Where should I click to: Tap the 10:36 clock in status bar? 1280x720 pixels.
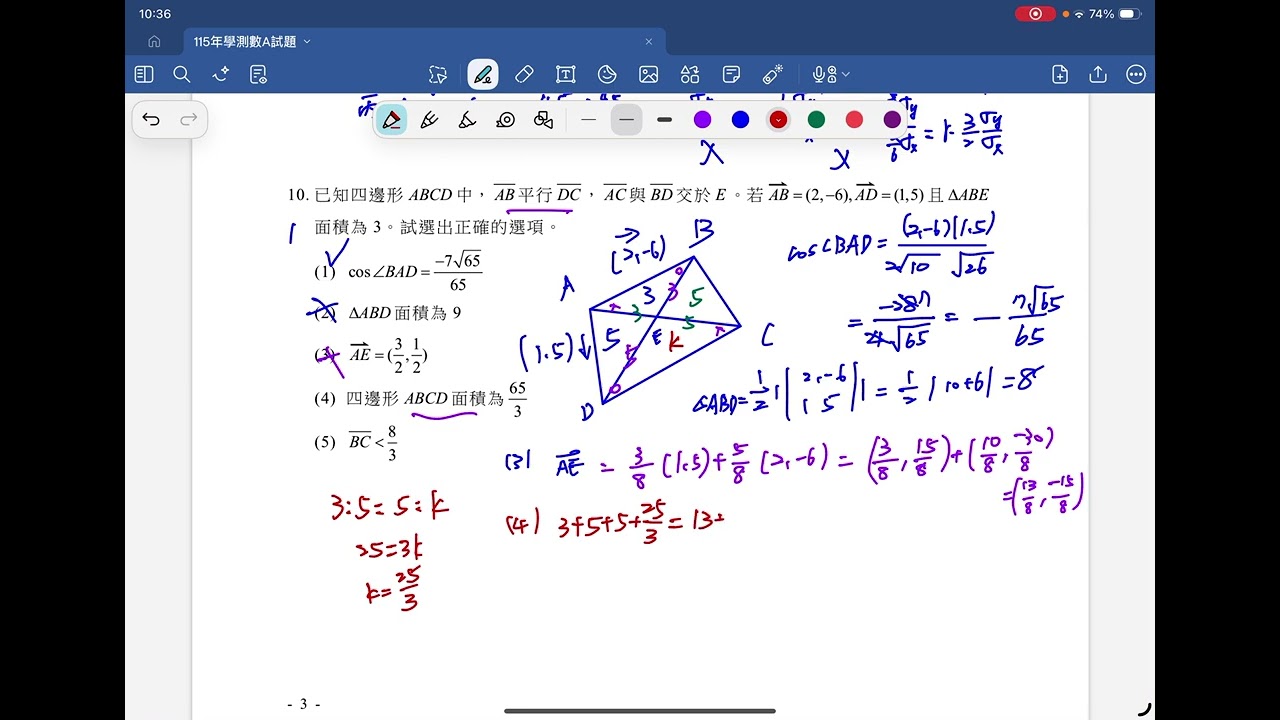tap(155, 14)
